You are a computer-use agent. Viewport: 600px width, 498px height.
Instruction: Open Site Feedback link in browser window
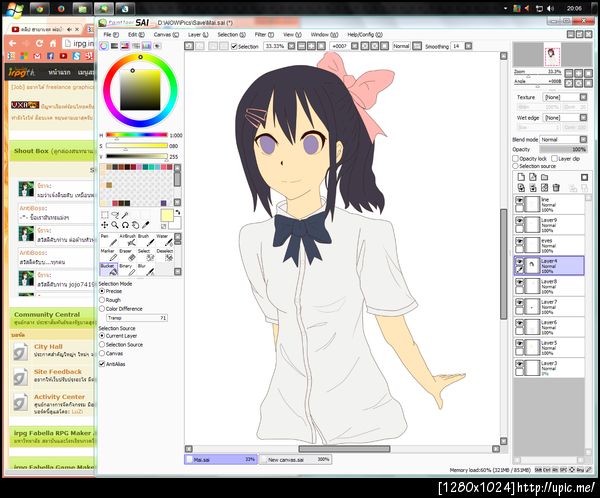(x=58, y=372)
